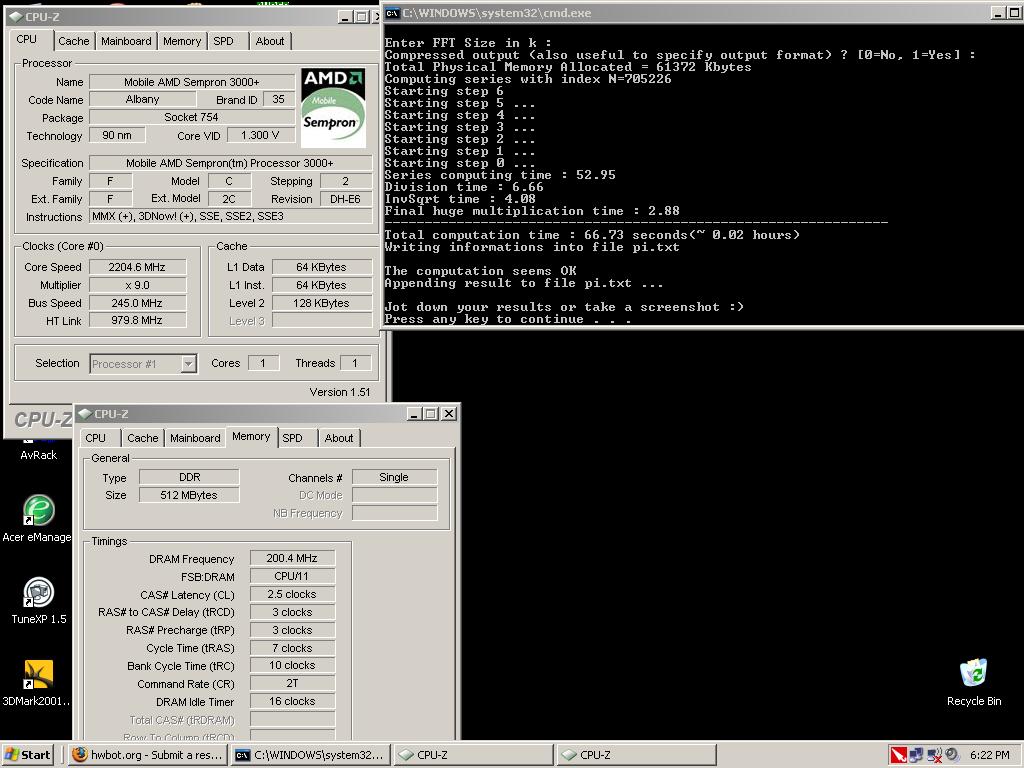Click the Bus Speed value 245.0 MHz
The height and width of the screenshot is (768, 1024).
(x=137, y=303)
